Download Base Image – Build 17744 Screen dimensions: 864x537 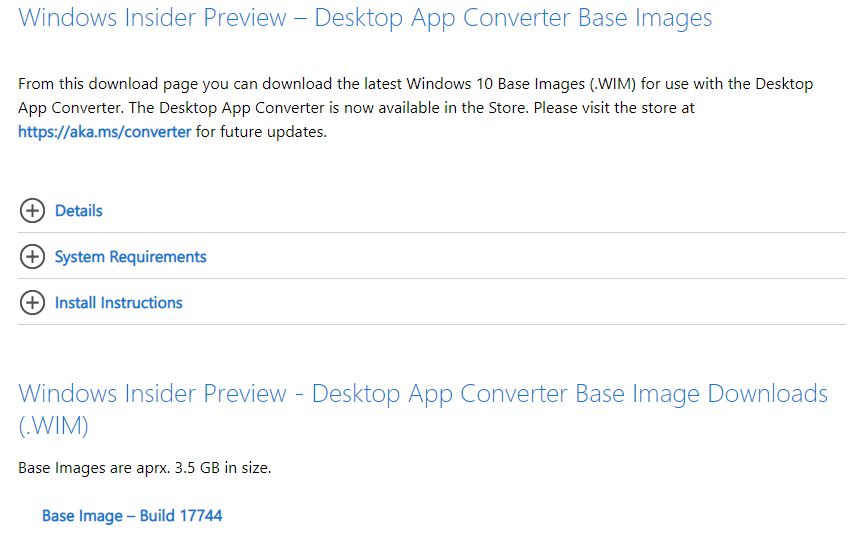pyautogui.click(x=132, y=516)
